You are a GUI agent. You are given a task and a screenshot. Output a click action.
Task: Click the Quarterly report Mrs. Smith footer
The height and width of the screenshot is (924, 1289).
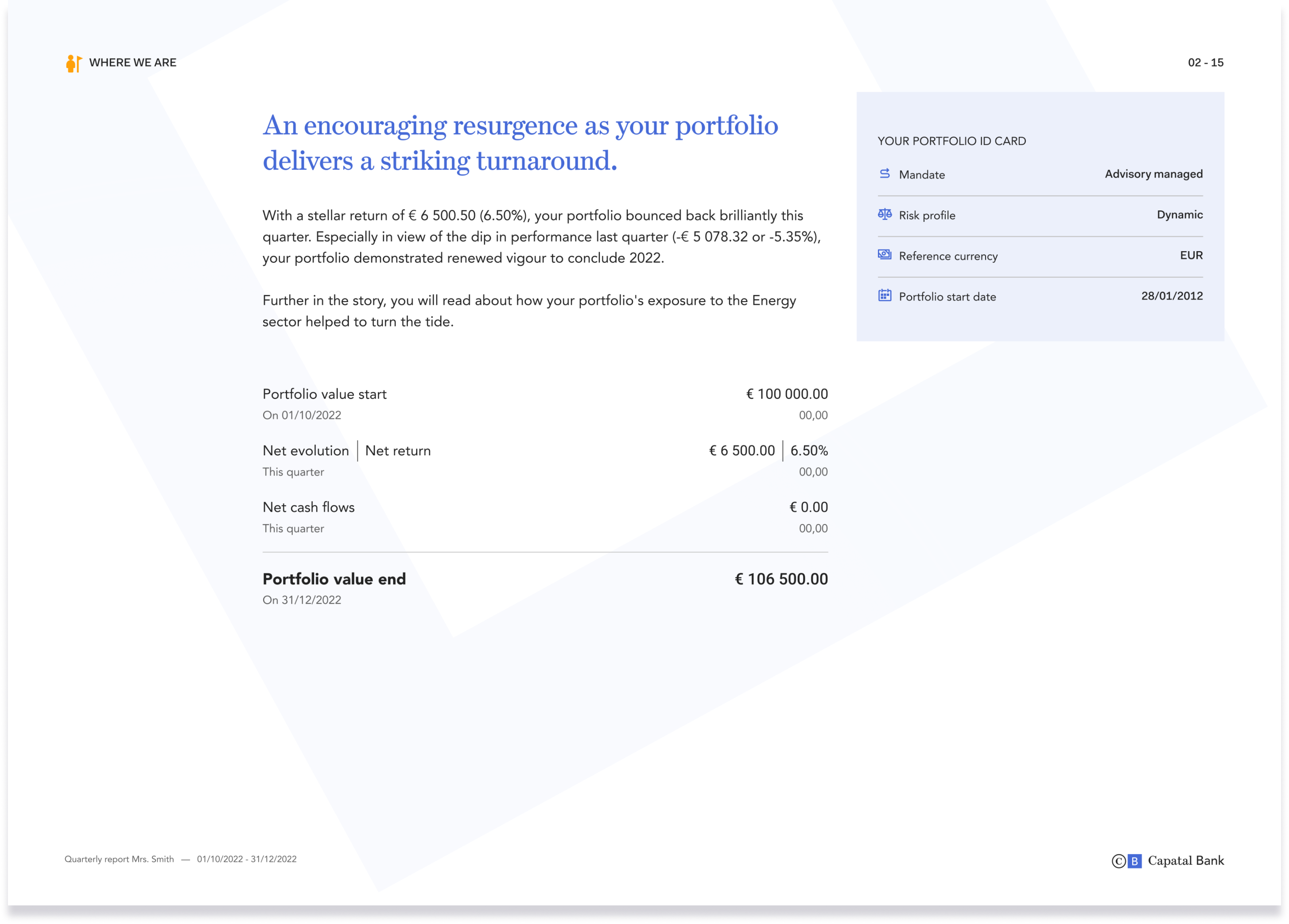coord(119,859)
